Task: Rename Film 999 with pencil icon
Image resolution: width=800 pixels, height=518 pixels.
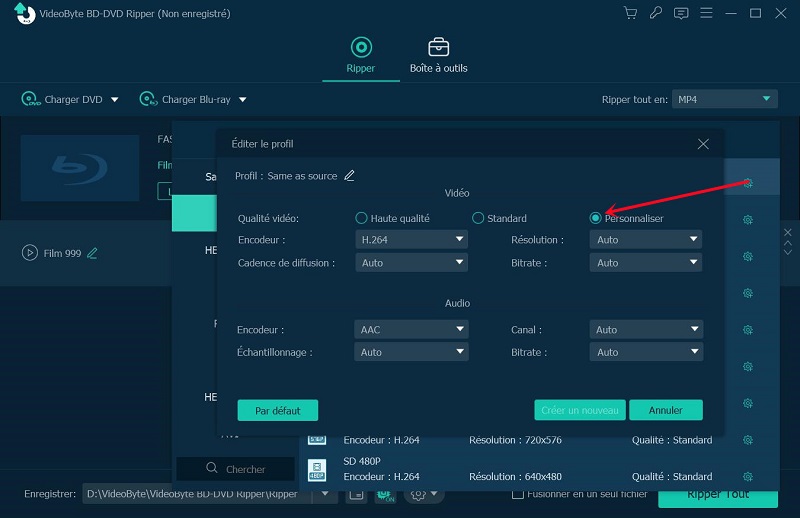Action: 92,253
